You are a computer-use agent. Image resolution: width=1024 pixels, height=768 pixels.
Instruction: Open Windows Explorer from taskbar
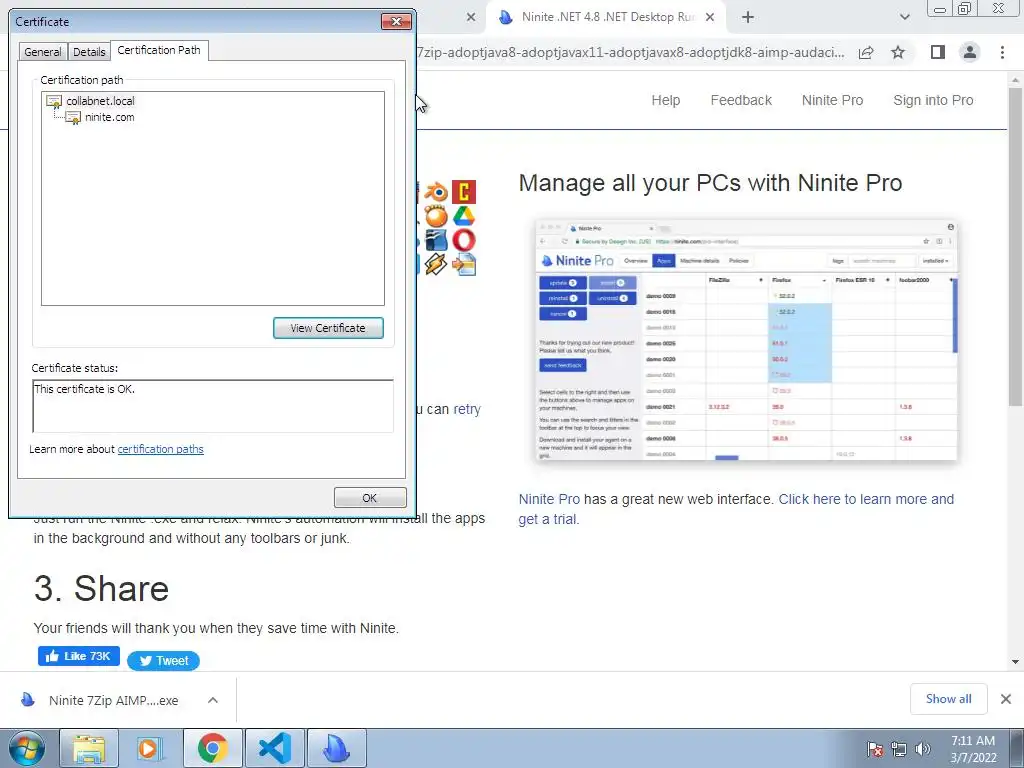pyautogui.click(x=89, y=748)
